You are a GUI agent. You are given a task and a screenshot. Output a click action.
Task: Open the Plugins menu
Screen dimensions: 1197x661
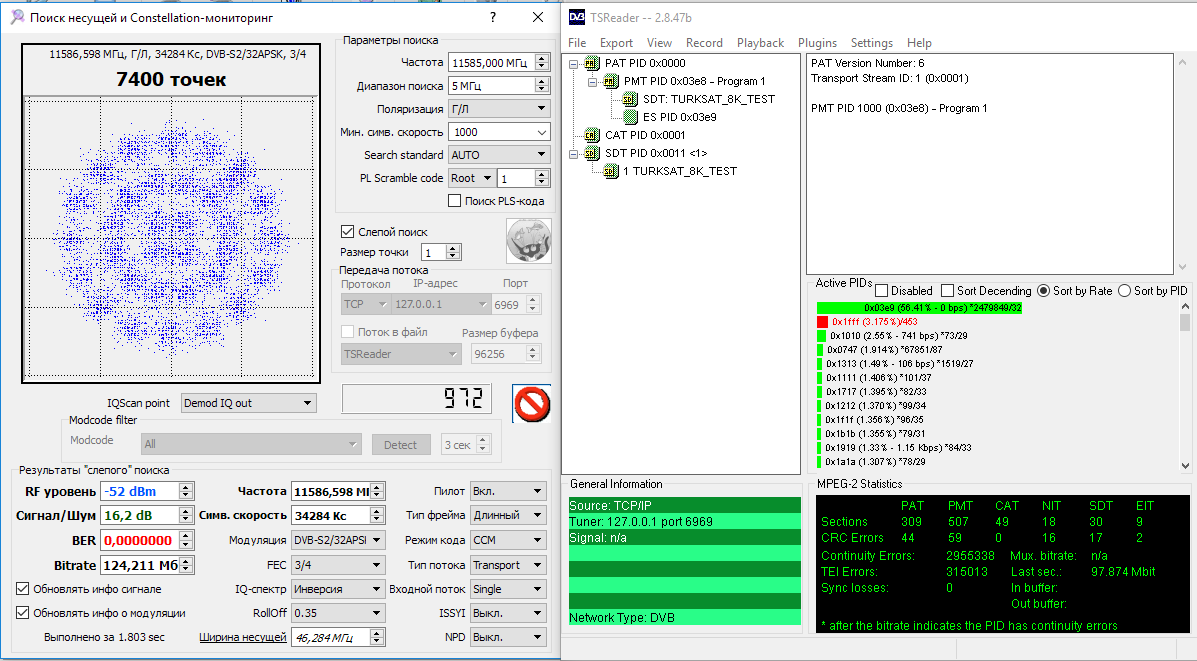(x=817, y=43)
